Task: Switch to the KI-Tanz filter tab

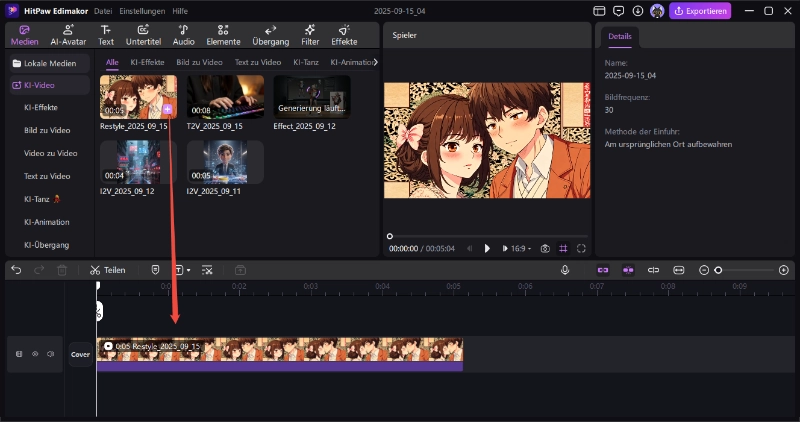Action: pyautogui.click(x=306, y=62)
